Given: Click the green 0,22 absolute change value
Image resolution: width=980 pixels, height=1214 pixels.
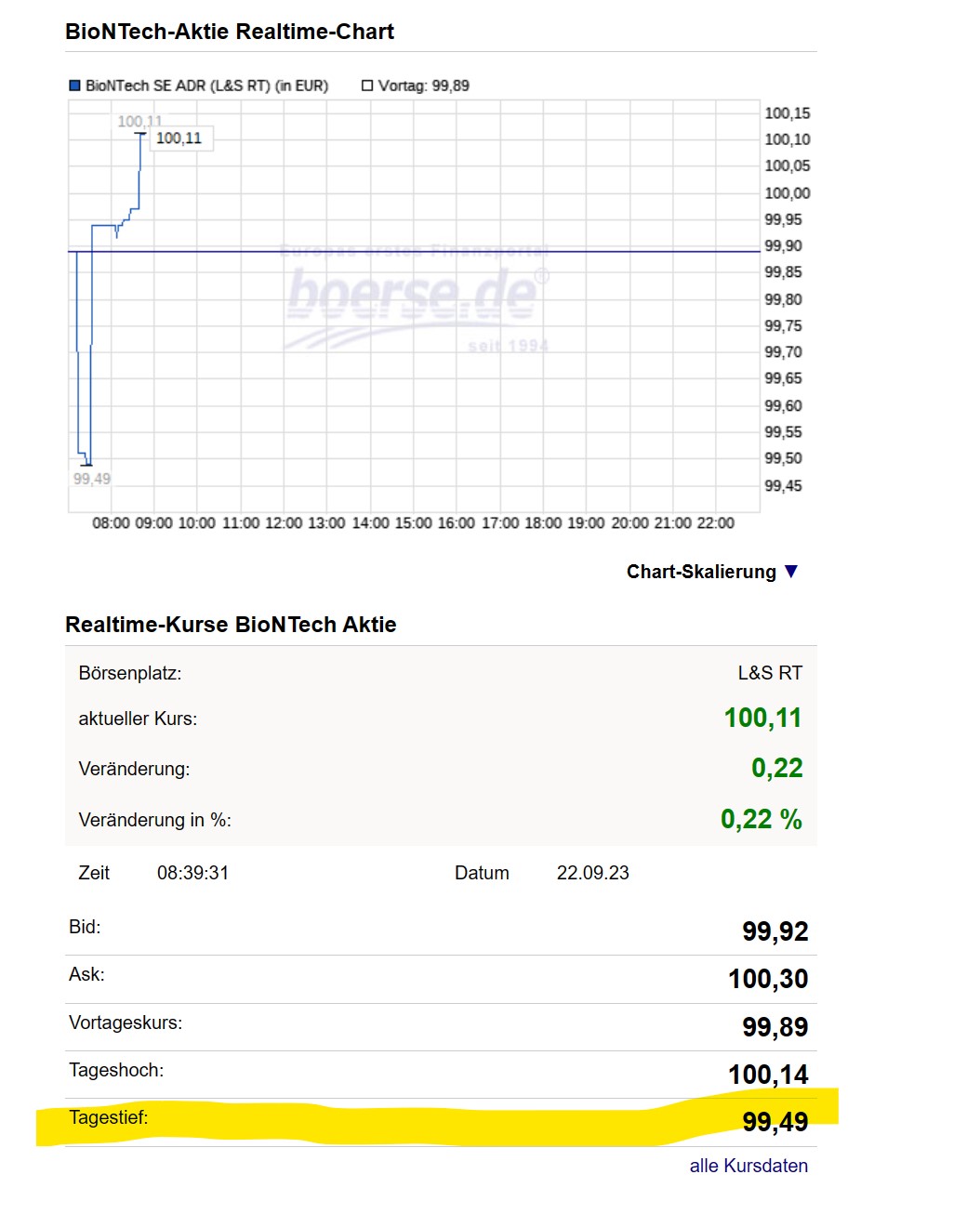Looking at the screenshot, I should tap(777, 768).
